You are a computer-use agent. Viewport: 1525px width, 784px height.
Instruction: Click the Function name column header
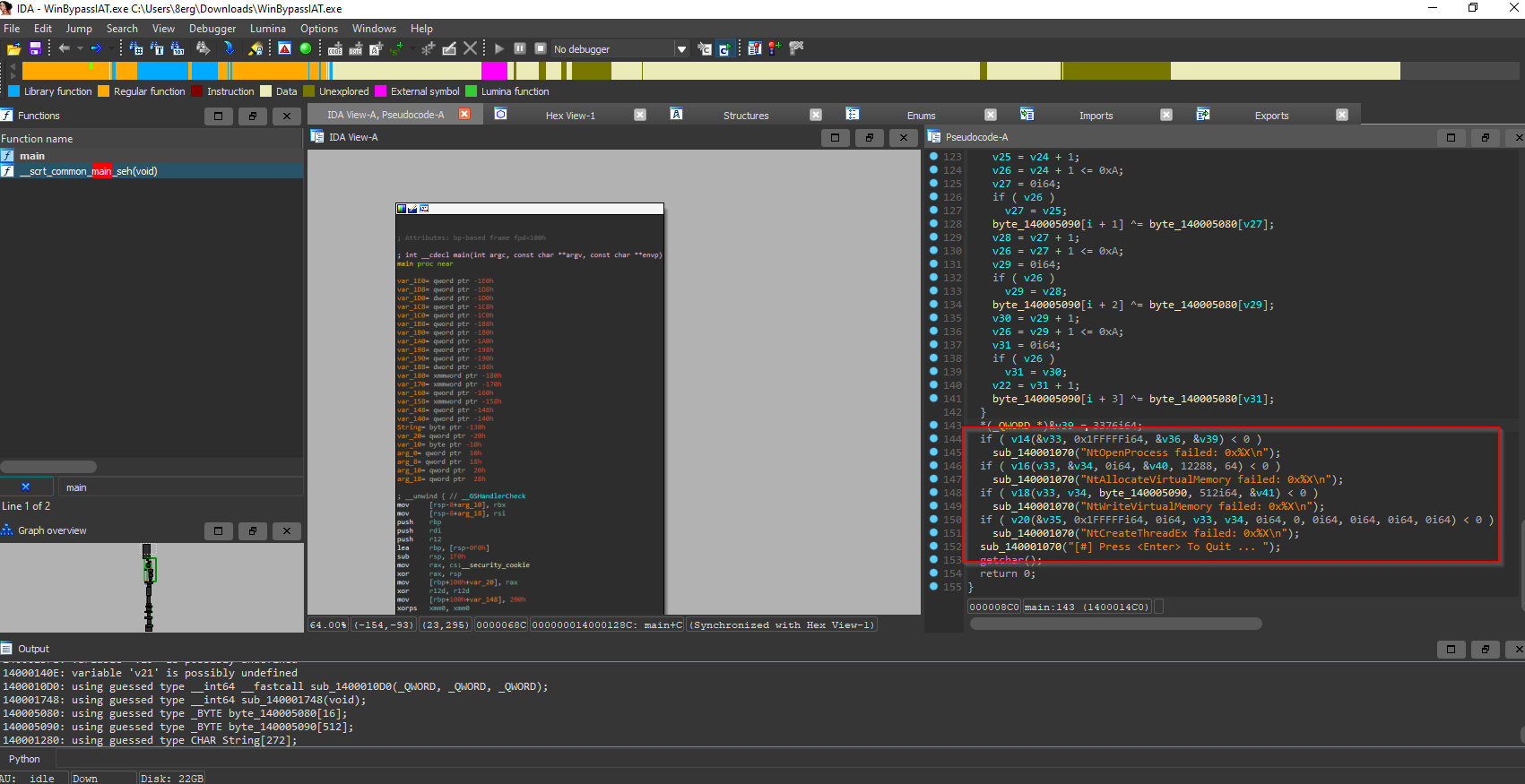(x=151, y=139)
